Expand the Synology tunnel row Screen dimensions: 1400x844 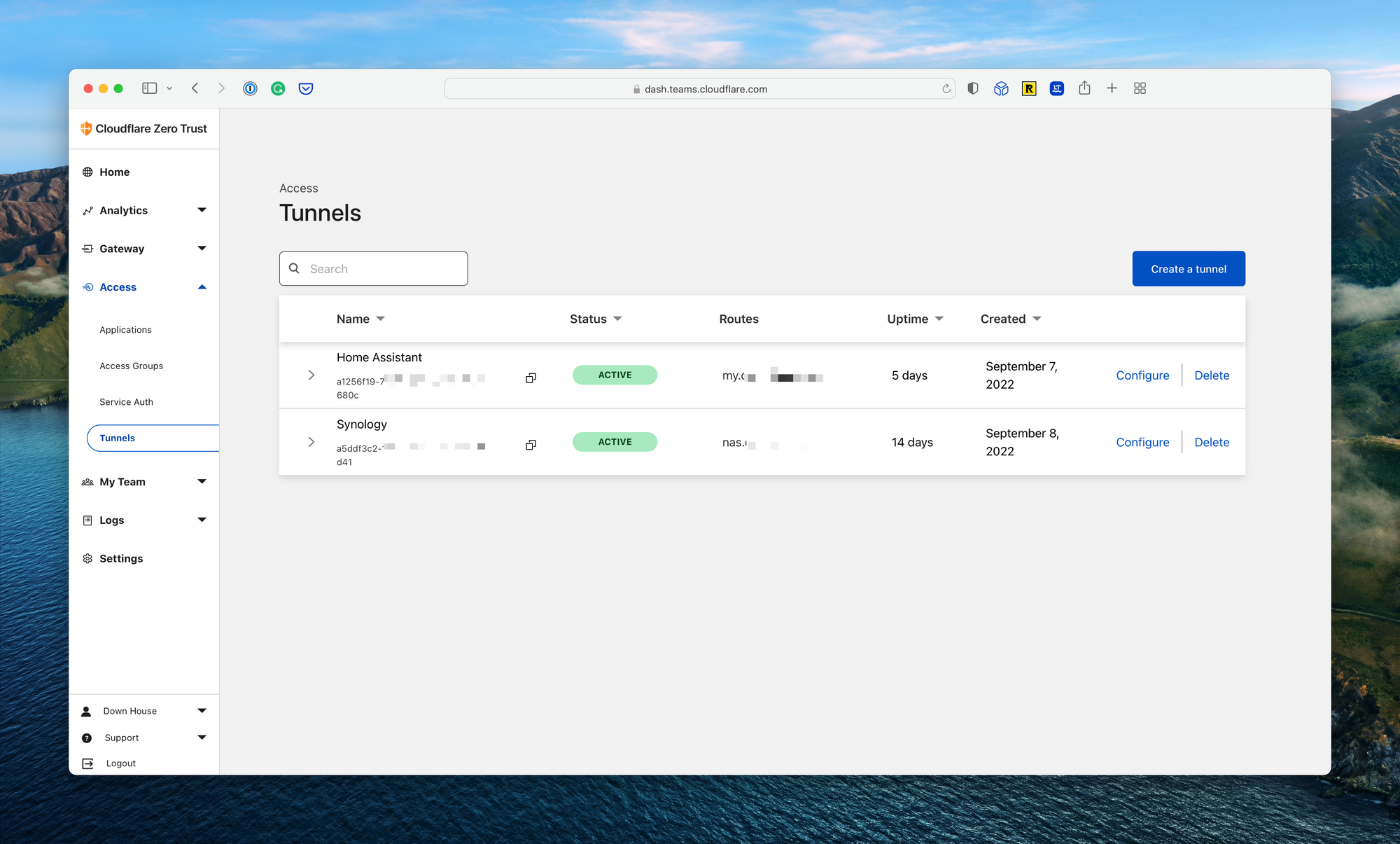pos(310,440)
